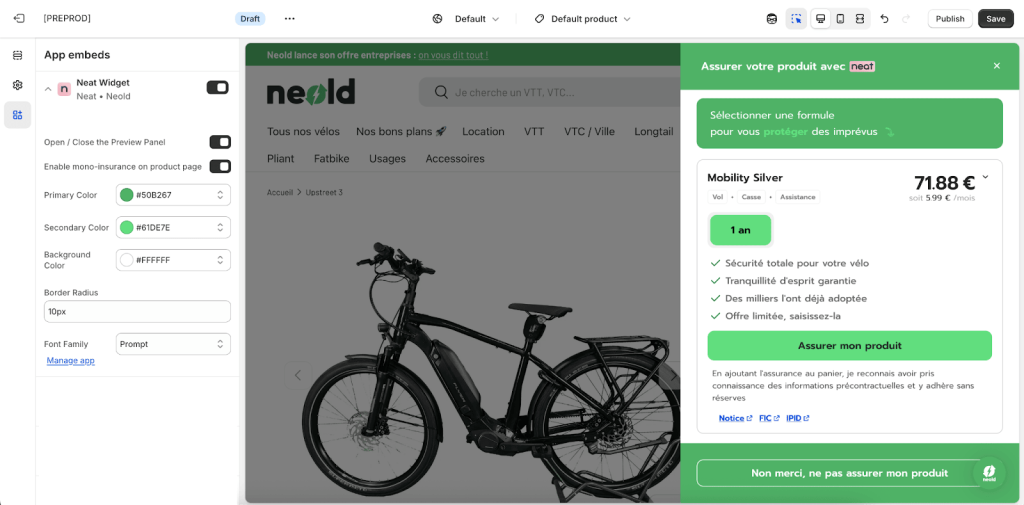Click the Border Radius input field

(x=137, y=311)
